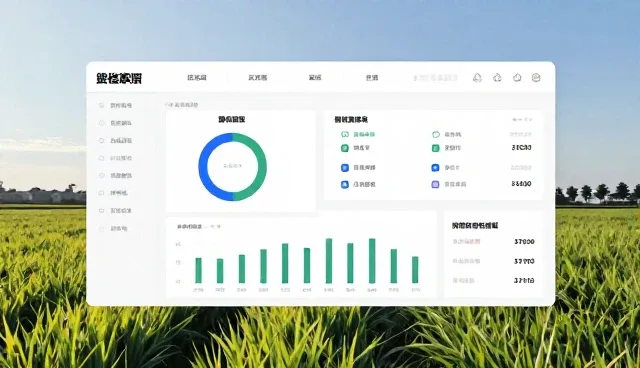Open the fifth sidebar menu item

click(x=115, y=175)
